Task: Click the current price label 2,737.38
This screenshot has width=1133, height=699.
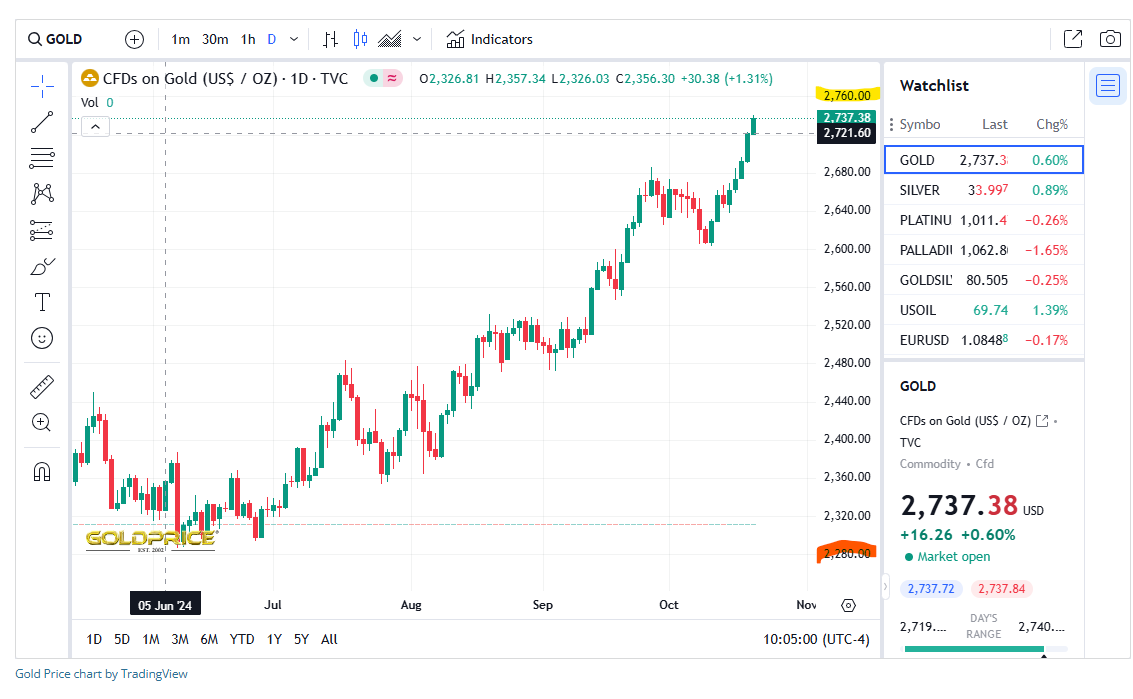Action: [x=847, y=117]
